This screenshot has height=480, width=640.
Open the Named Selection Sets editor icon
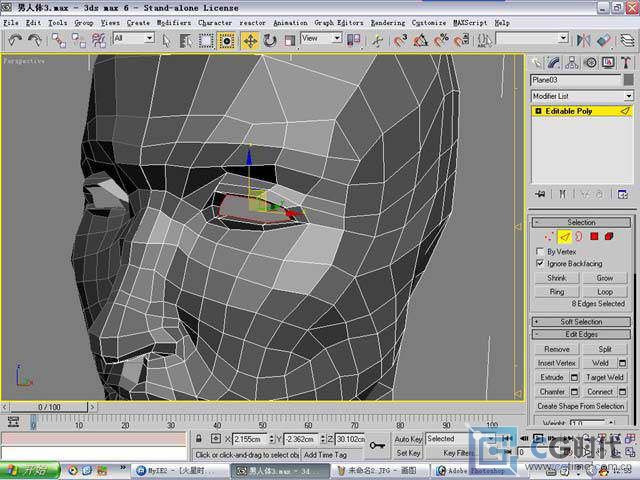(x=484, y=40)
